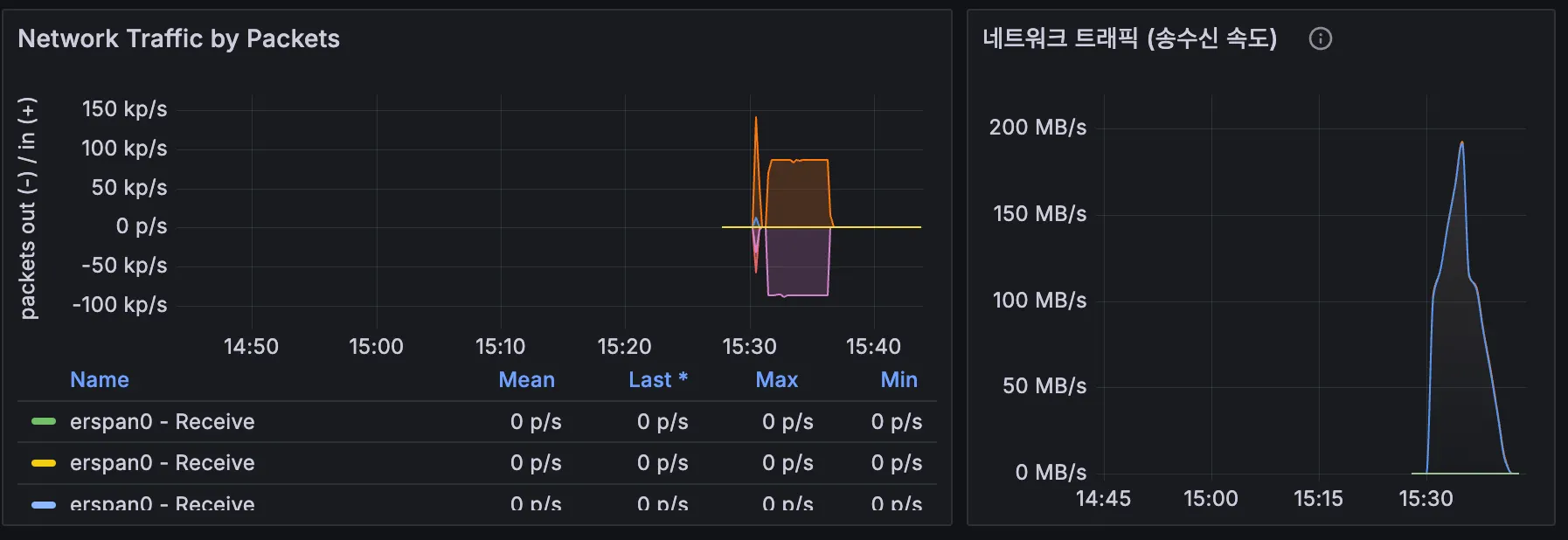The height and width of the screenshot is (540, 1568).
Task: Click the blue series color indicator in legend
Action: (x=44, y=504)
